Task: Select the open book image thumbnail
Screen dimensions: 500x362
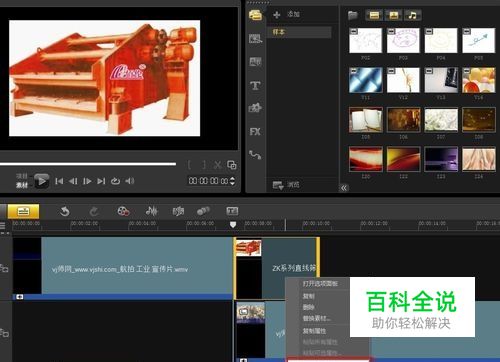Action: [366, 120]
